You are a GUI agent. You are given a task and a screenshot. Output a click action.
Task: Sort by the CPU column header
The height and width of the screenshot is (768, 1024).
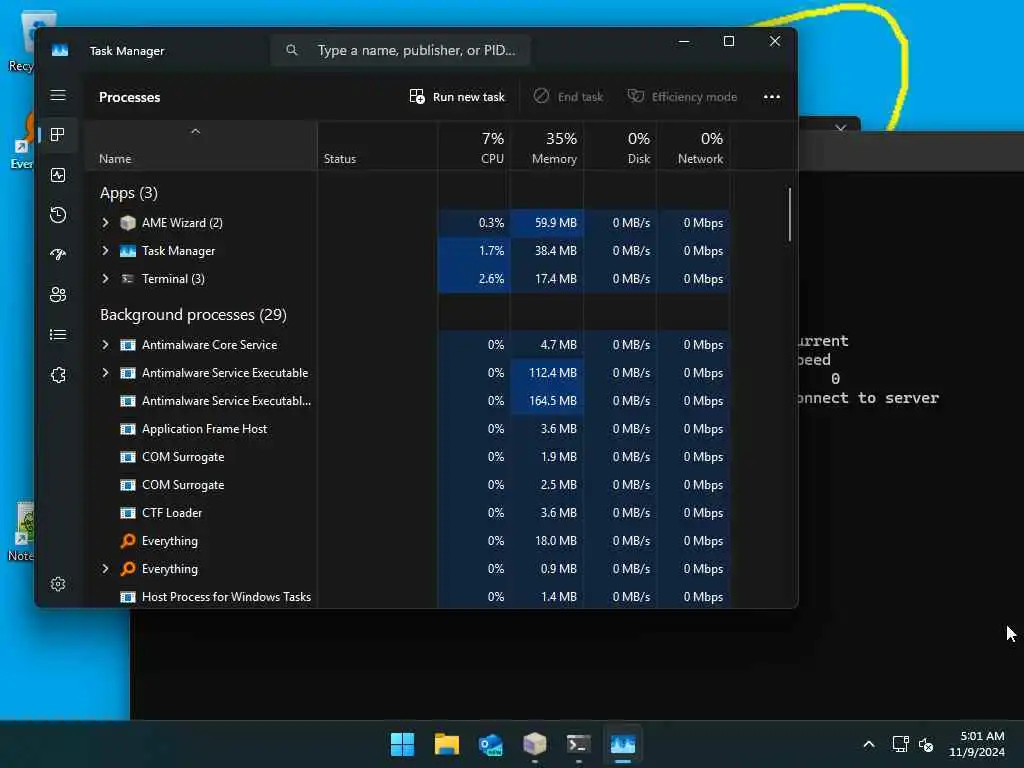tap(474, 147)
